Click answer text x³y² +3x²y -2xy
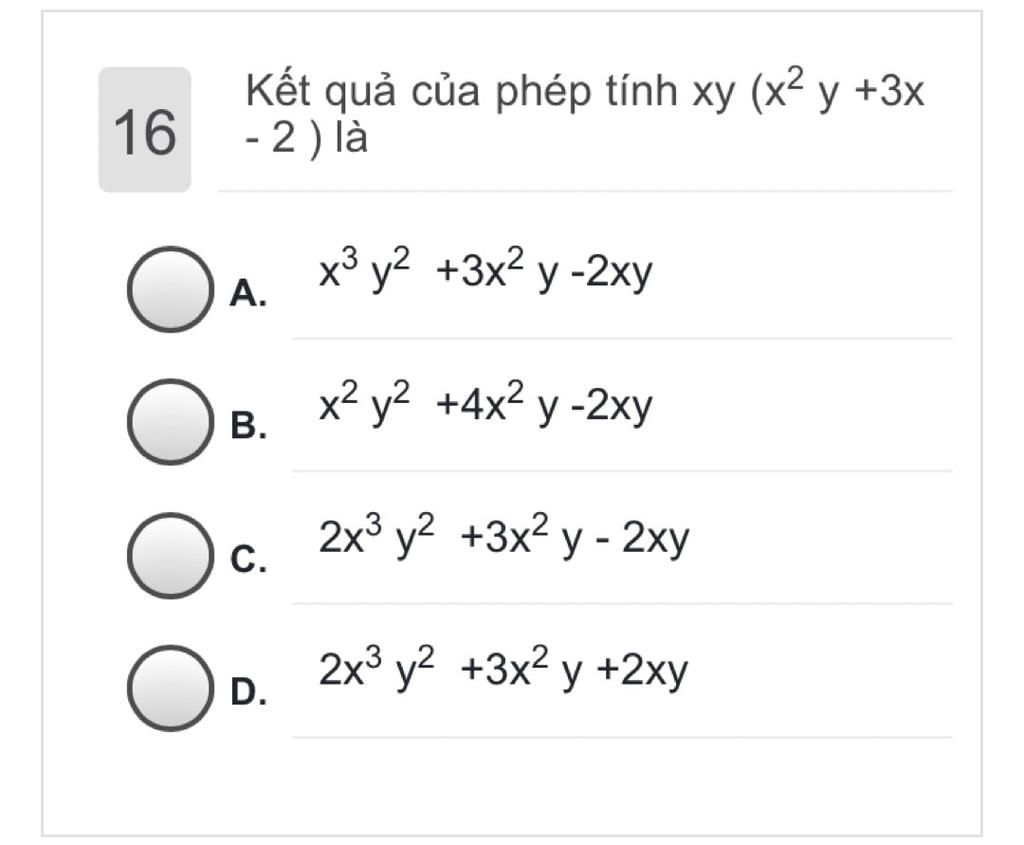This screenshot has width=1024, height=845. (x=485, y=270)
